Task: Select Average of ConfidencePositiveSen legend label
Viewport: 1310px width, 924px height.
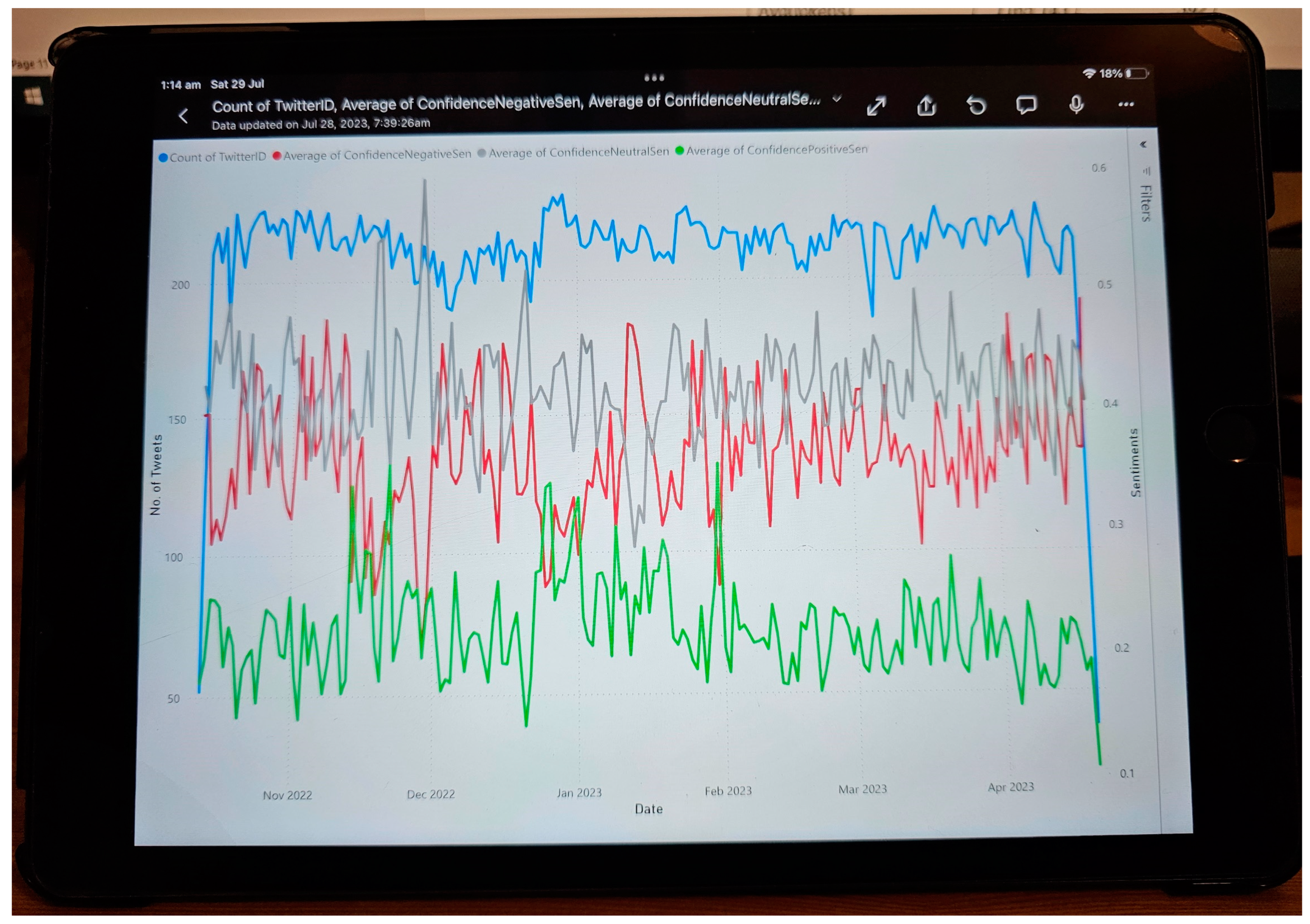Action: [776, 150]
